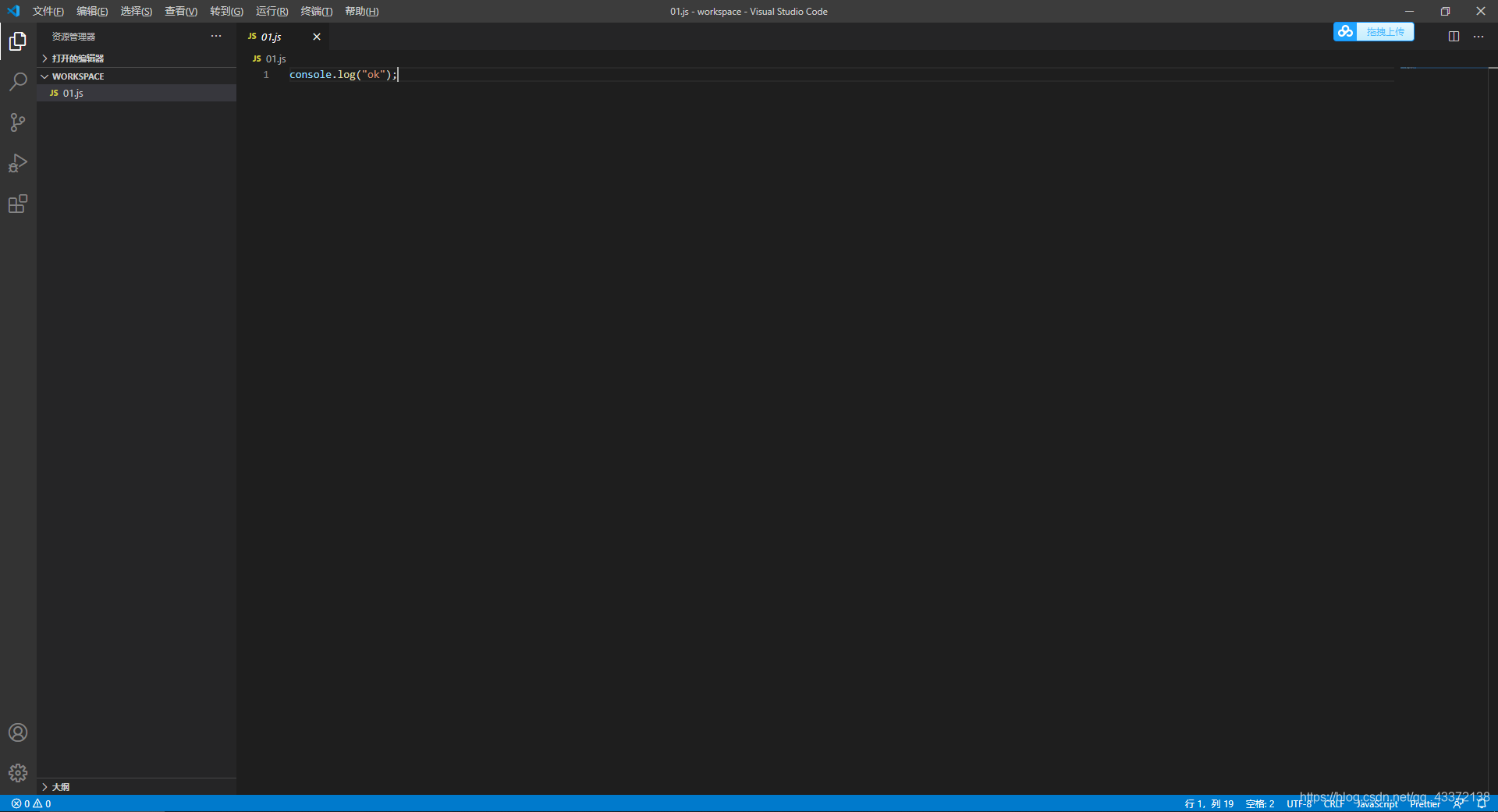The image size is (1498, 812).
Task: Open the 查看(V) menu
Action: pyautogui.click(x=181, y=11)
